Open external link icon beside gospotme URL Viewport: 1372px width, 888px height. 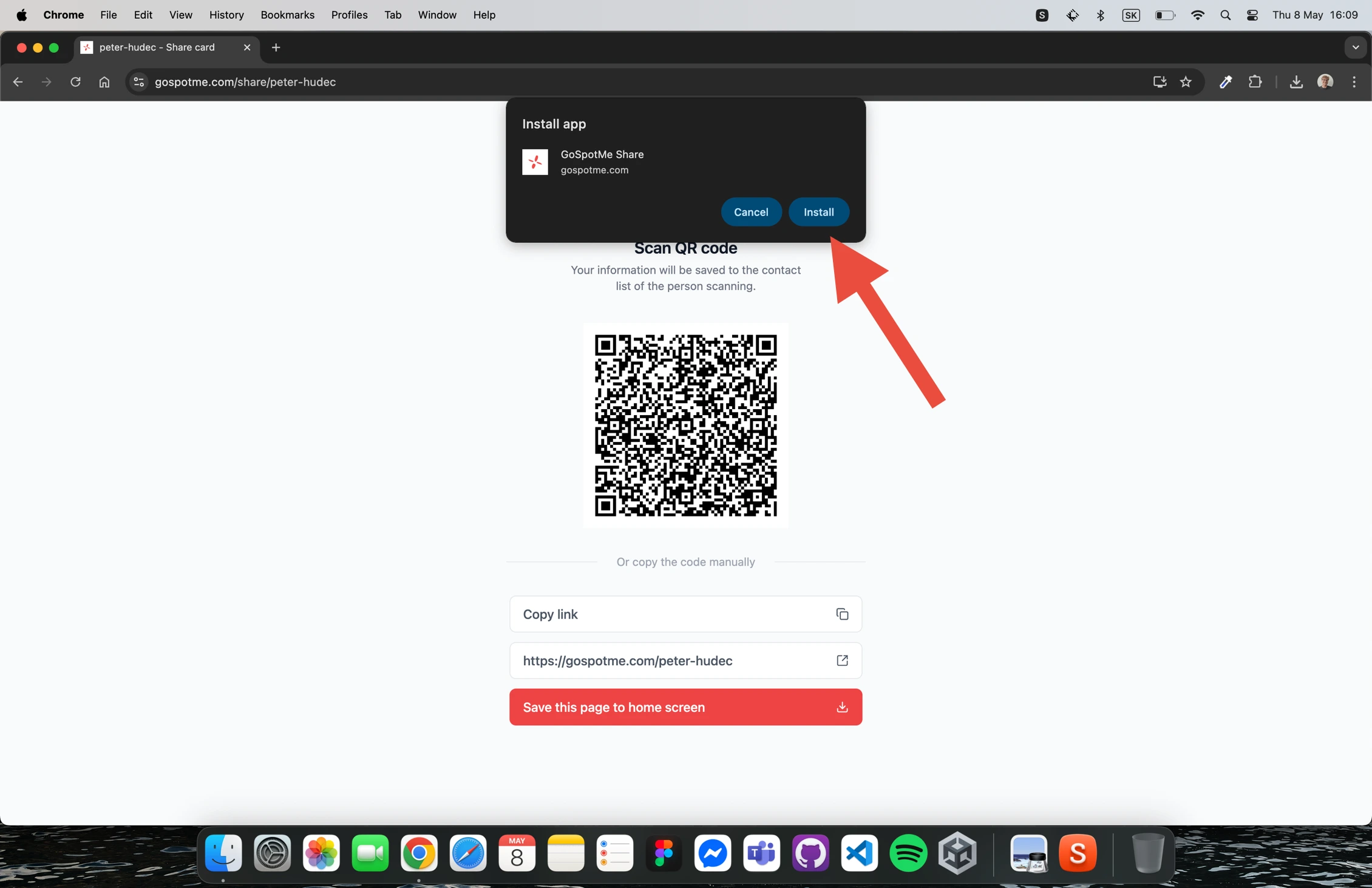tap(842, 660)
